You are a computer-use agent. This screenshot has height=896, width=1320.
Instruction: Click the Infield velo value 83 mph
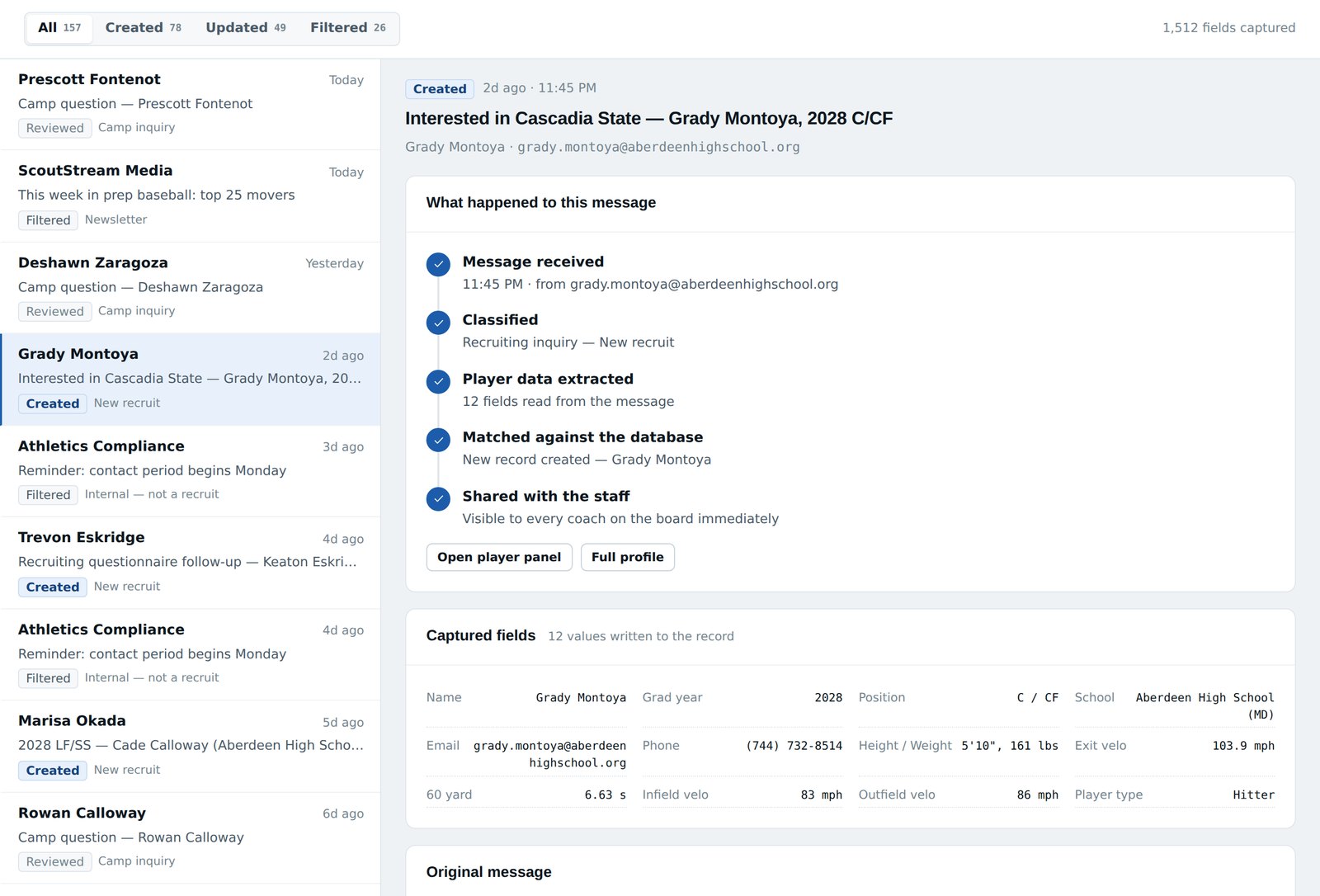pos(822,795)
